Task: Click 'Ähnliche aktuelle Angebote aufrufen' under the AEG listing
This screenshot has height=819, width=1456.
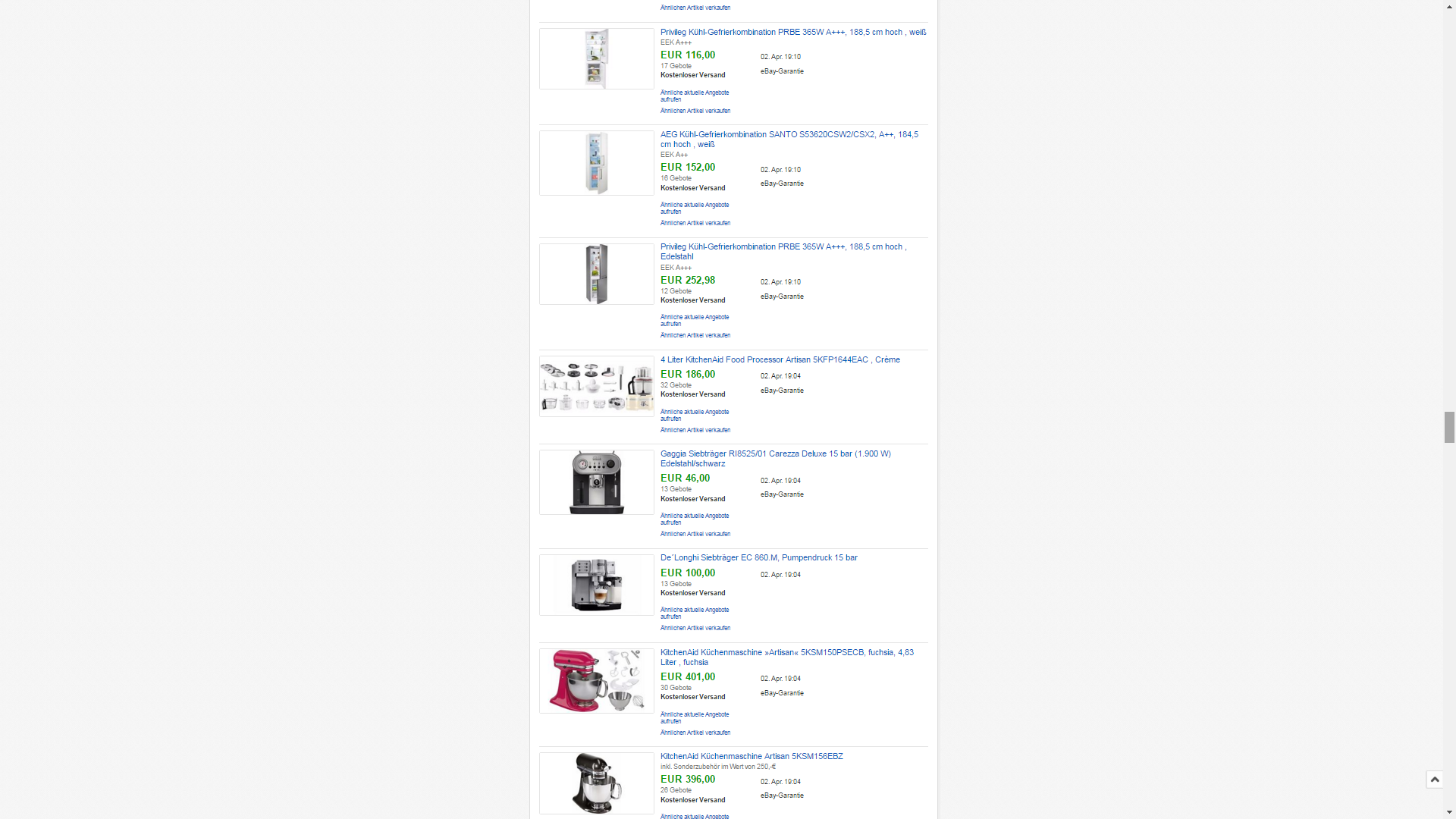Action: click(x=695, y=208)
